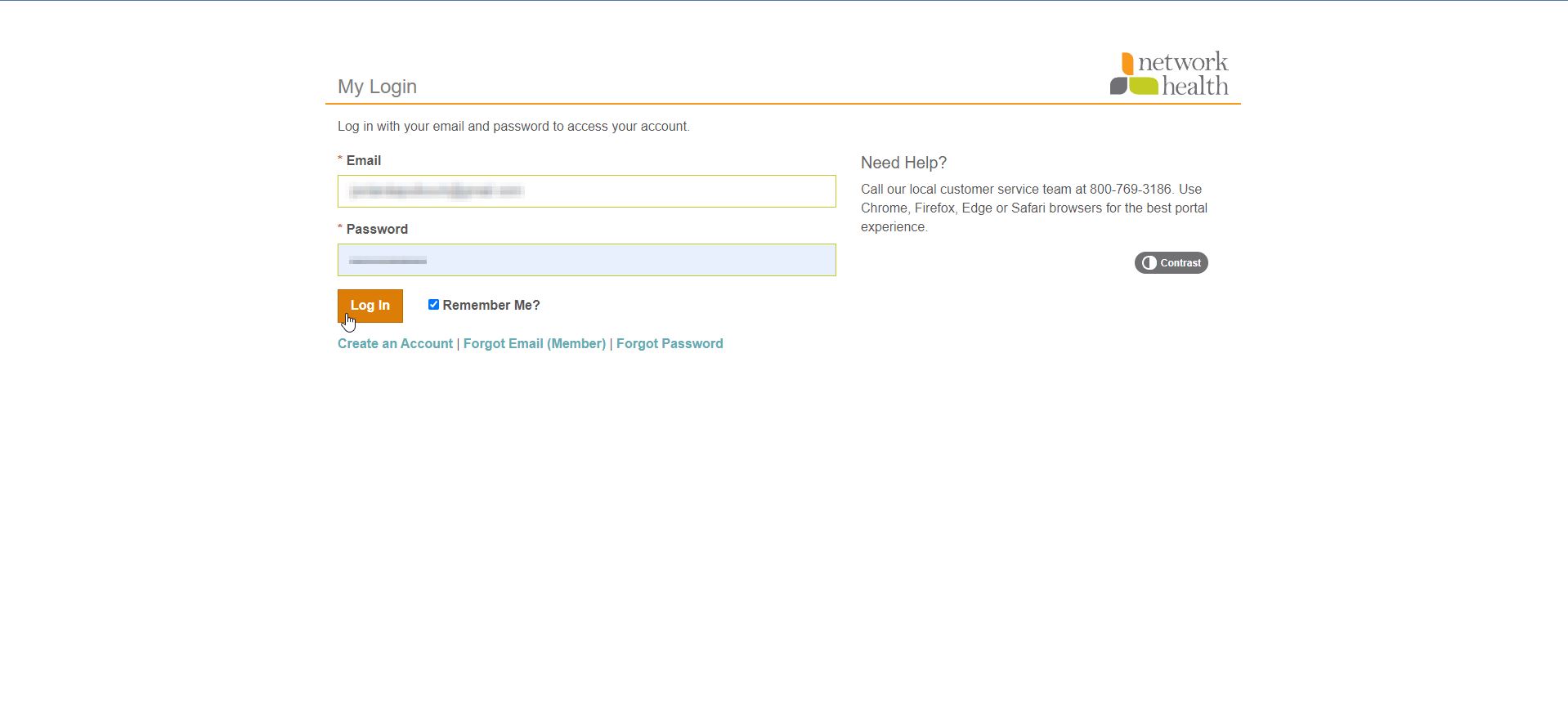Click the Email field label
Viewport: 1568px width, 720px height.
363,161
